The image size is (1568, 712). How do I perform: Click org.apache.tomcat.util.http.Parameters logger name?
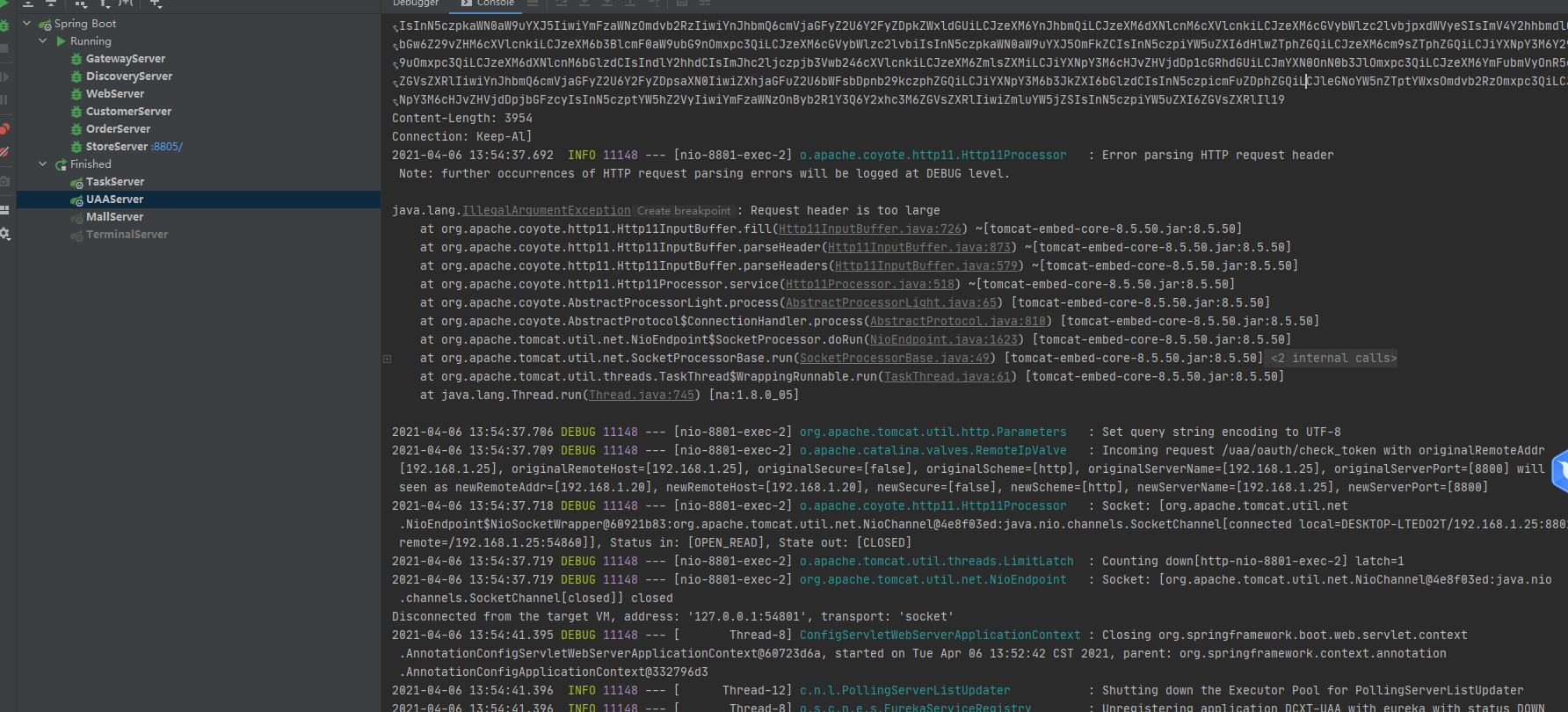[933, 432]
